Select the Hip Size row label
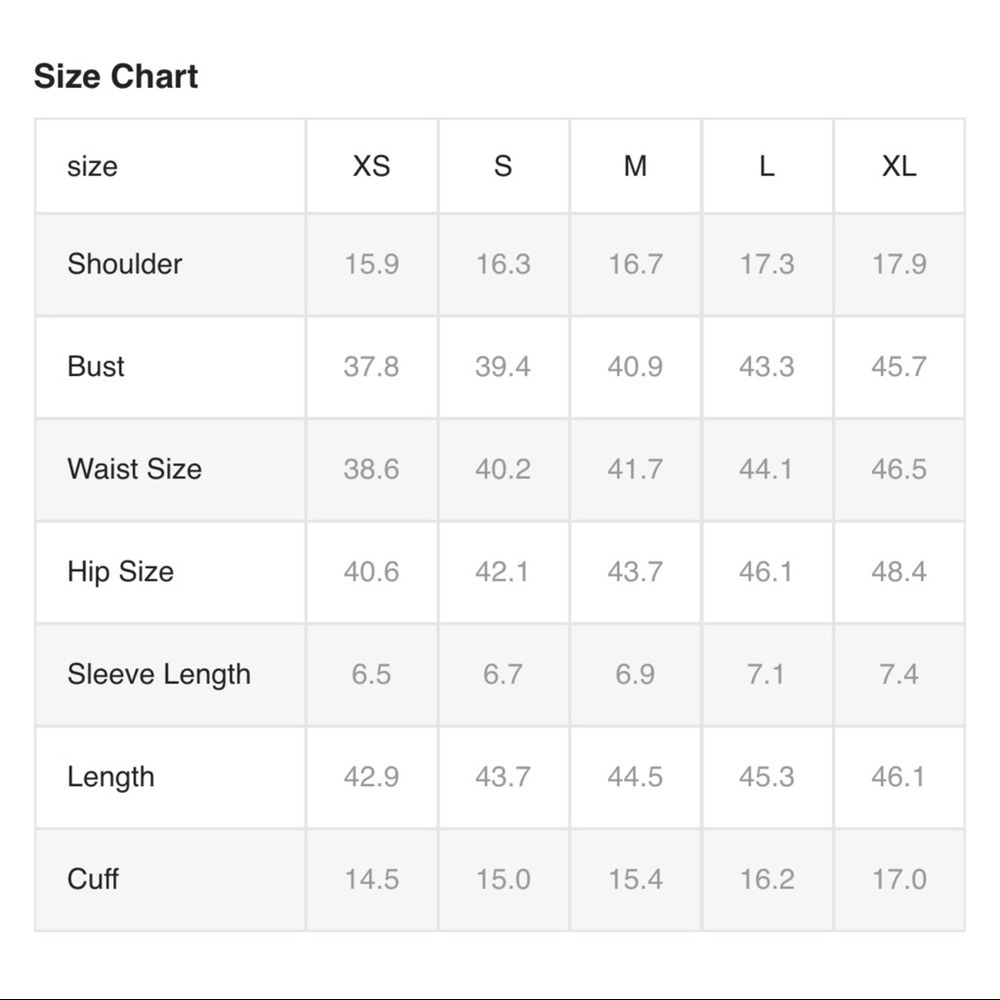This screenshot has width=1000, height=1000. click(x=120, y=572)
